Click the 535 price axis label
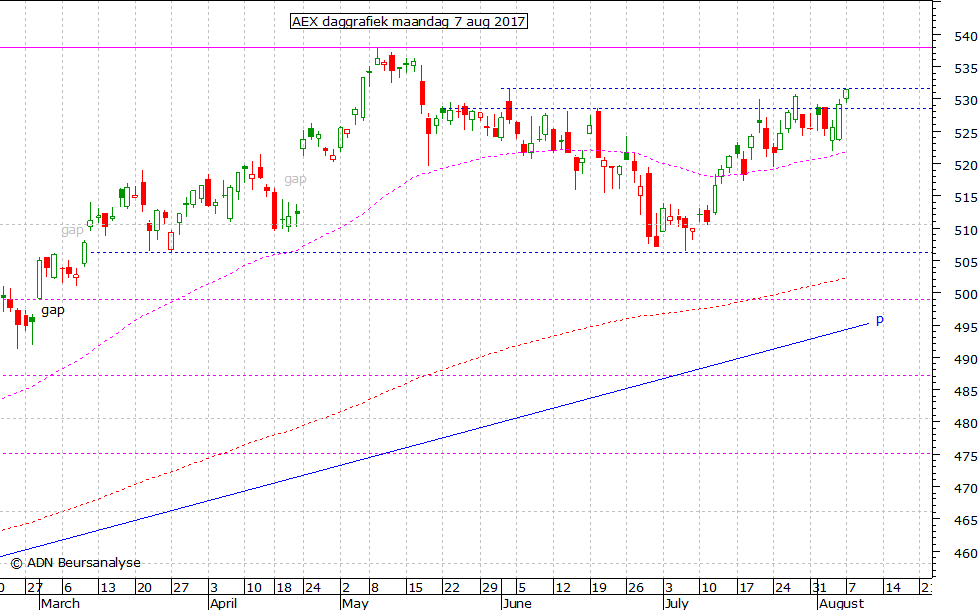 966,68
